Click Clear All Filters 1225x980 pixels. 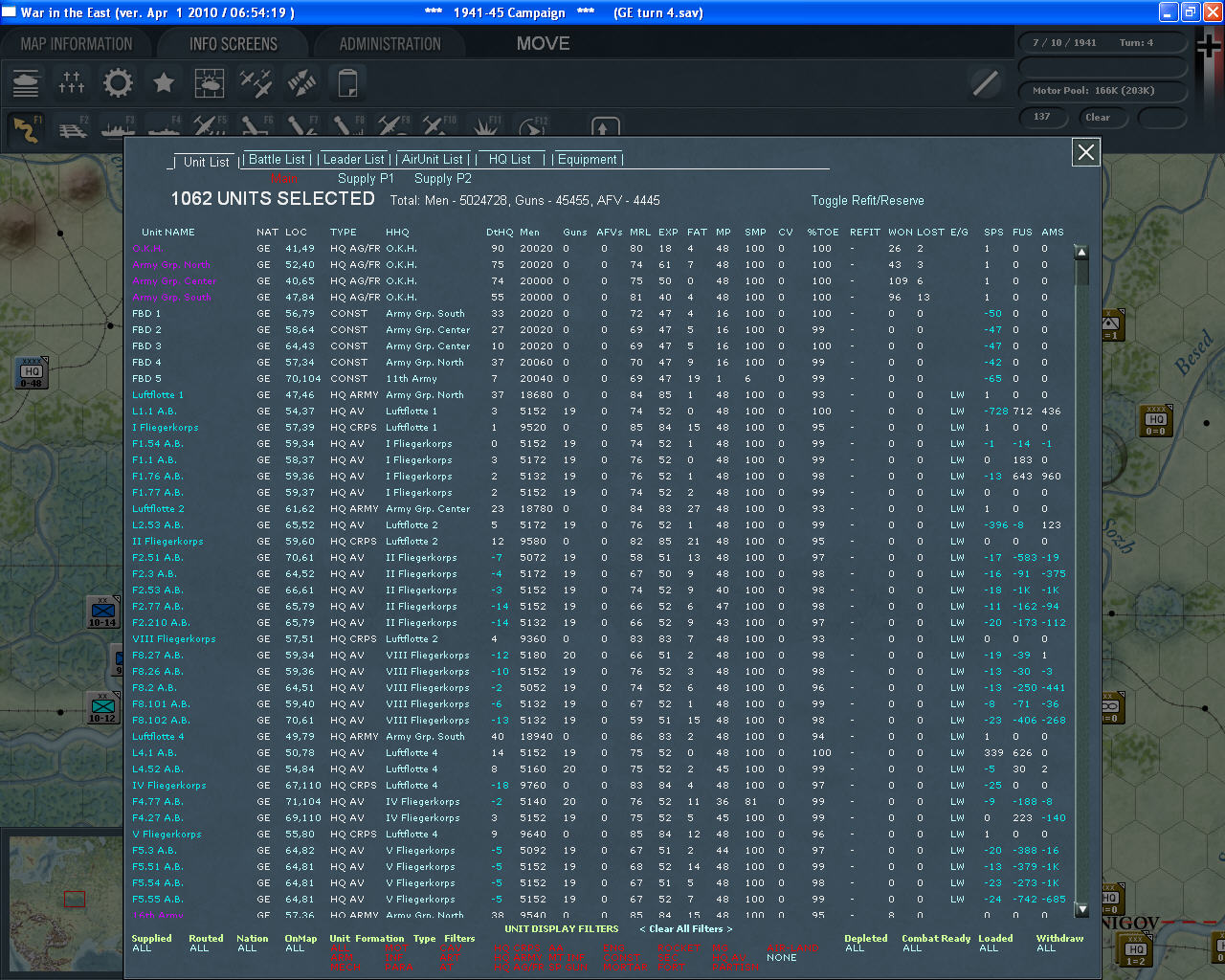tap(686, 929)
